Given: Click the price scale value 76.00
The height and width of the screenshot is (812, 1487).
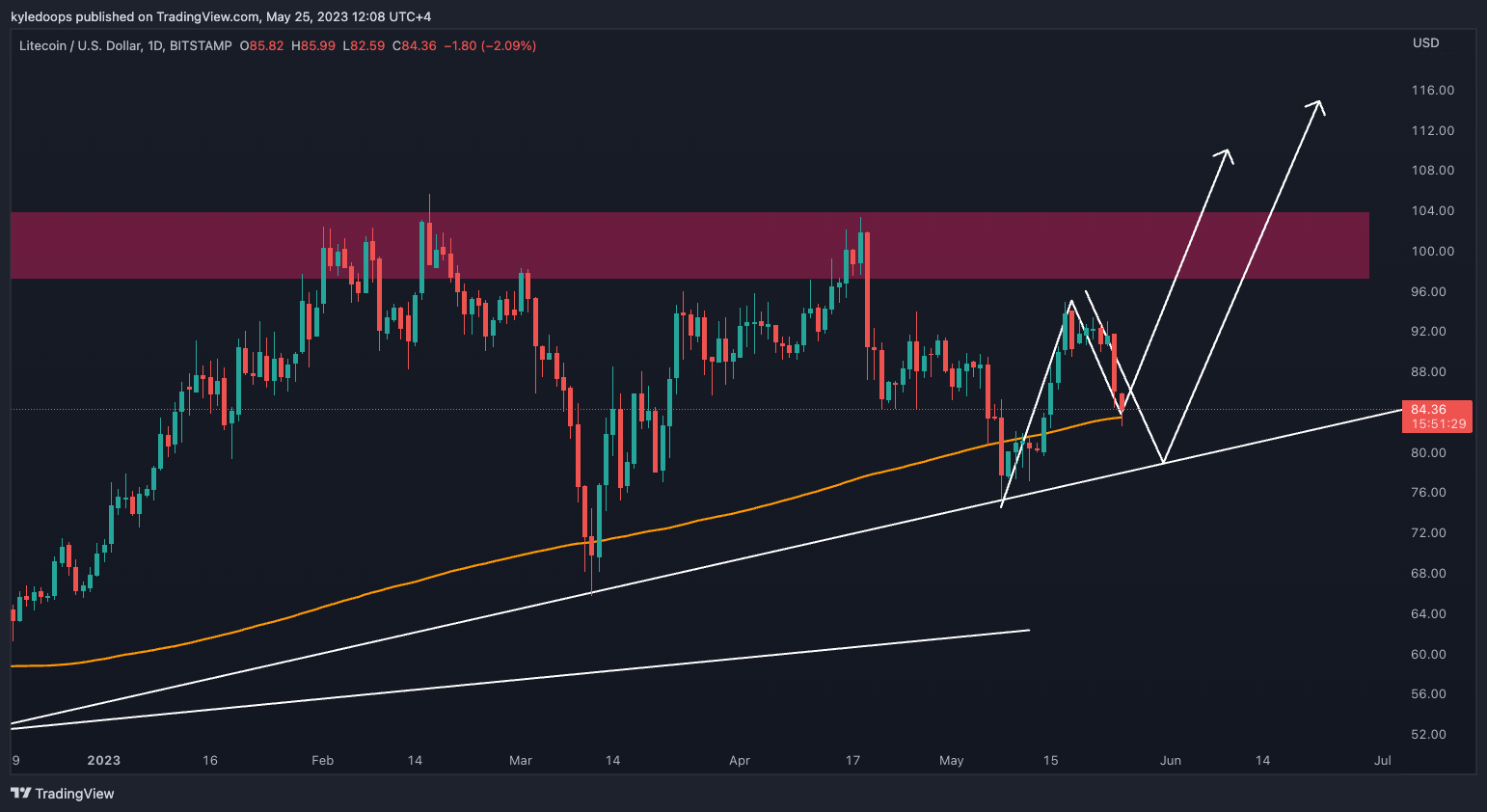Looking at the screenshot, I should [x=1429, y=492].
